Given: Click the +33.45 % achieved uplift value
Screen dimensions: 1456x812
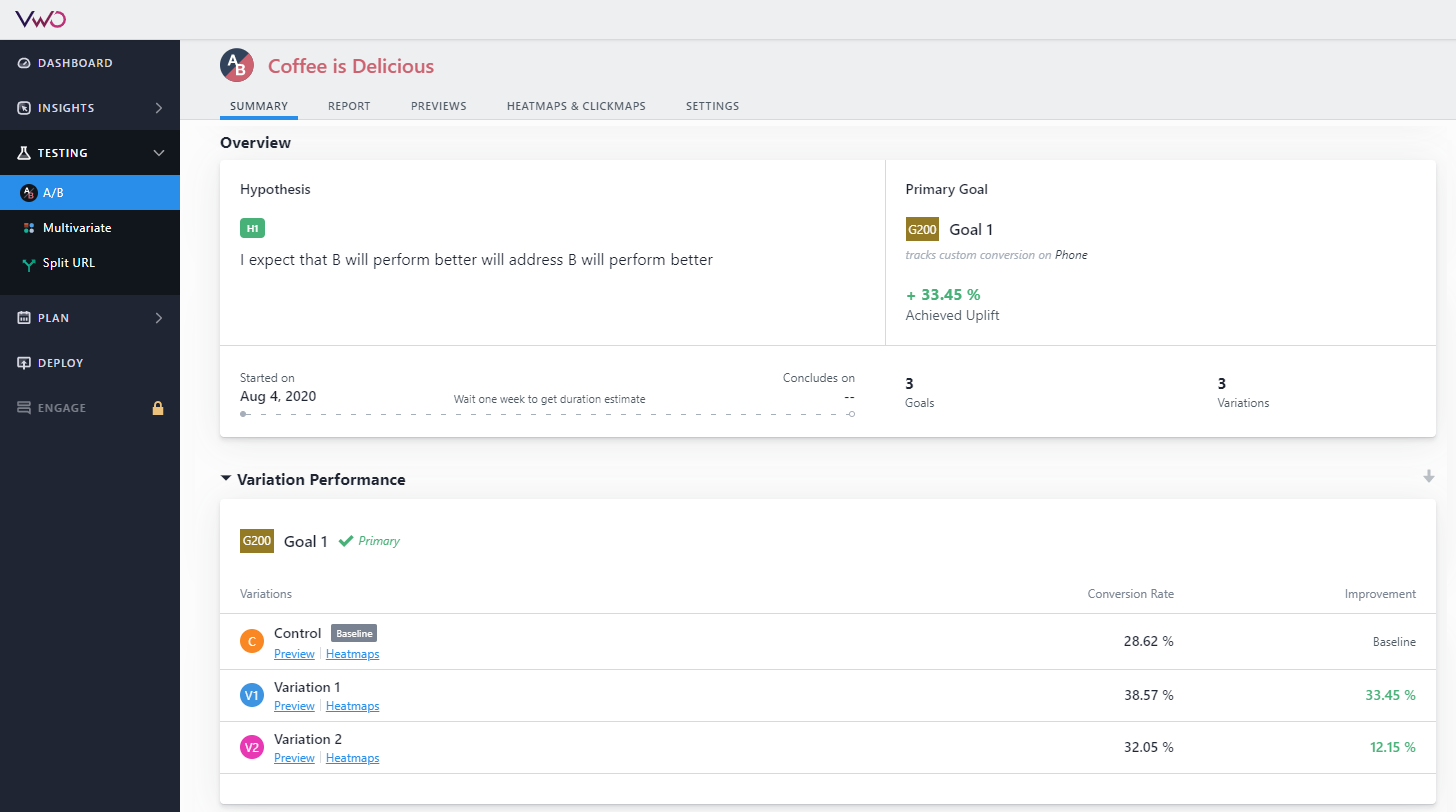Looking at the screenshot, I should (943, 294).
